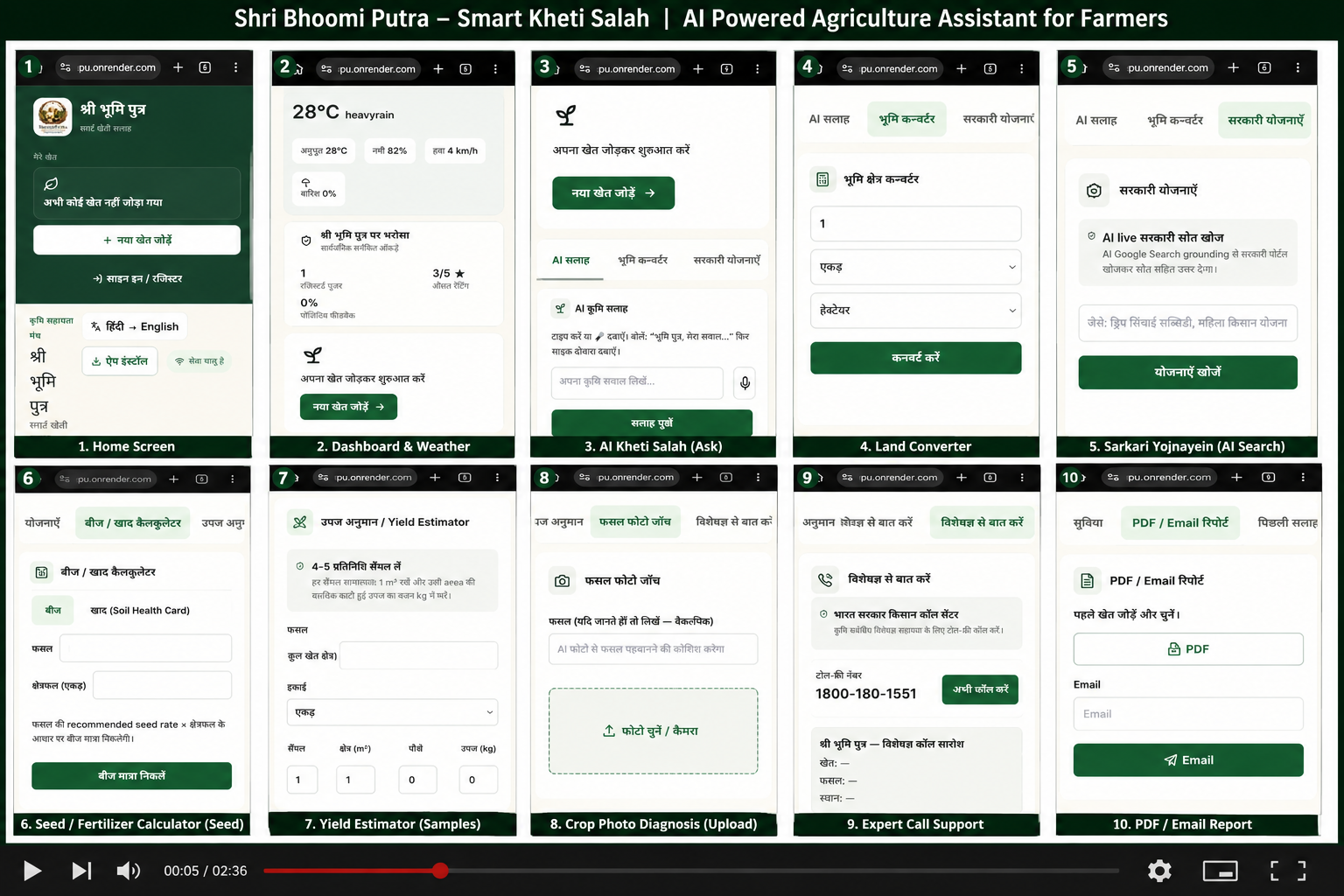Click योजनाएँ खोजें button
Viewport: 1344px width, 896px height.
[1187, 372]
